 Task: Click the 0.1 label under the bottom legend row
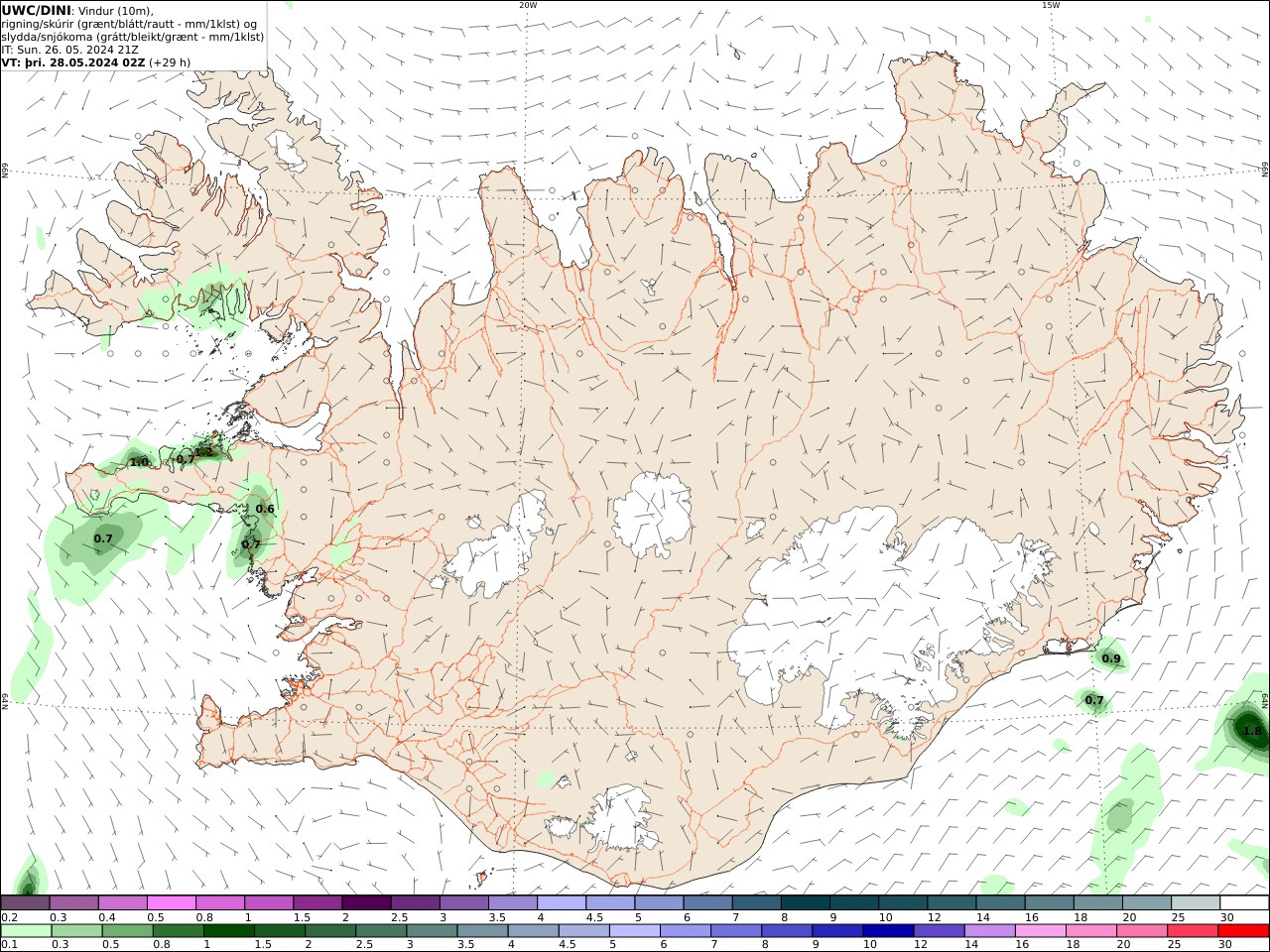click(x=9, y=945)
